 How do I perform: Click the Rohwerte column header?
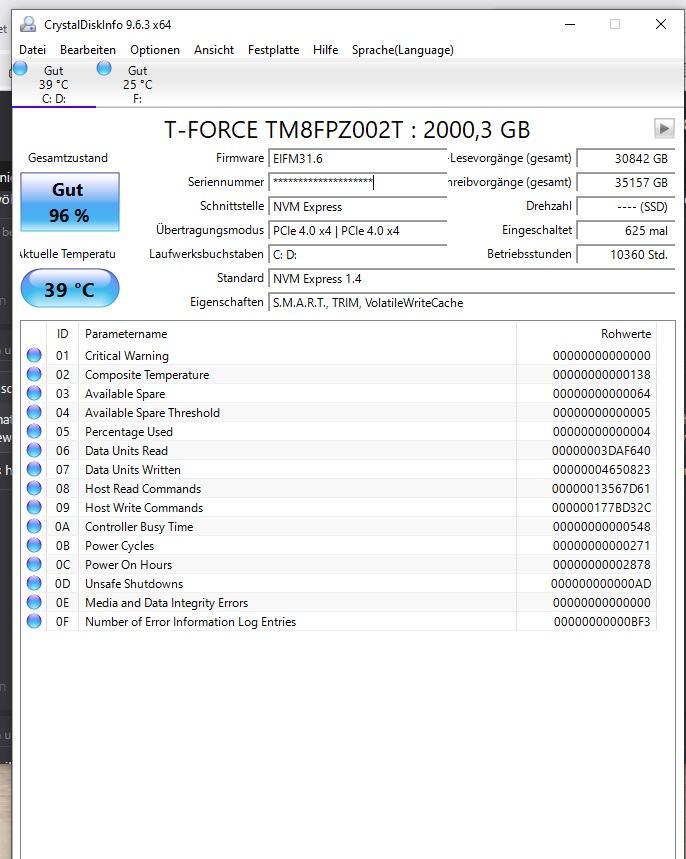tap(586, 334)
